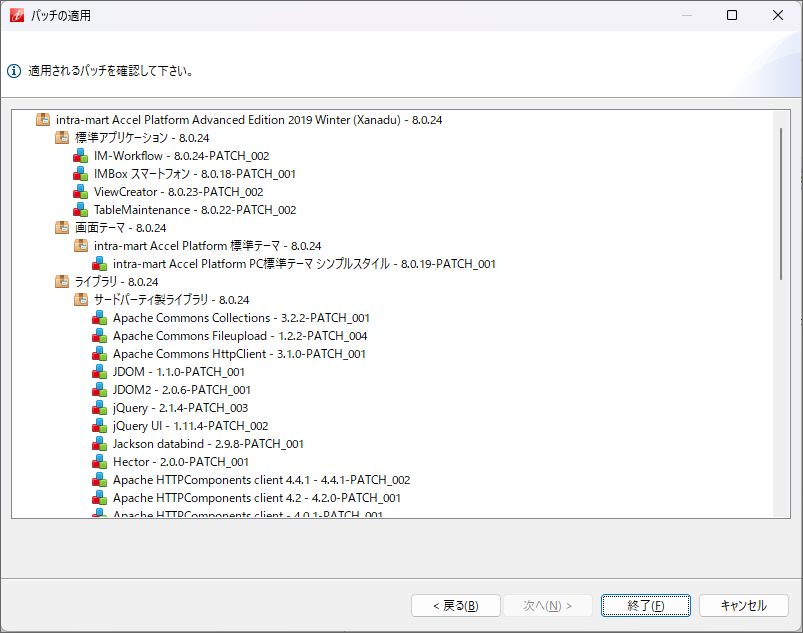Click the module icon for PC標準テーマ シンプルスタイル

99,264
